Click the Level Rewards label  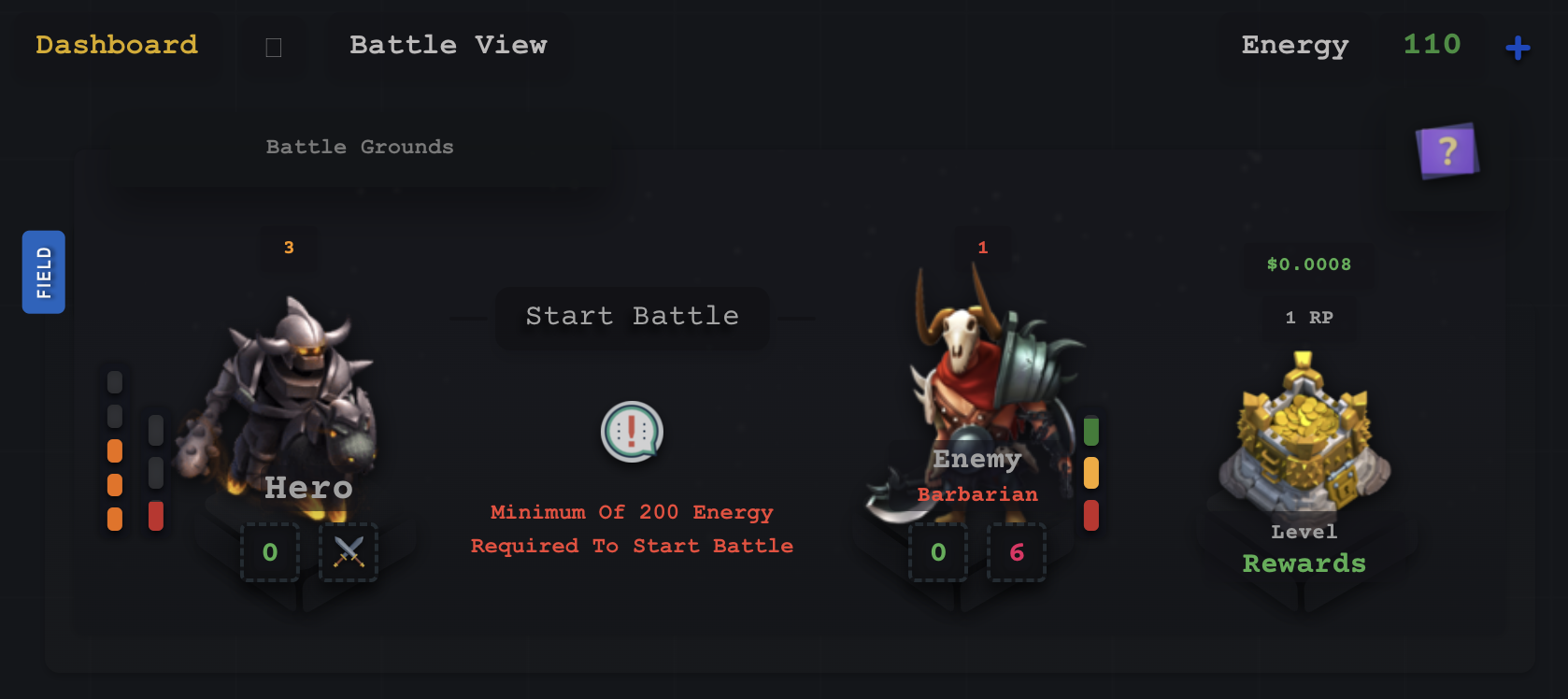click(x=1304, y=549)
